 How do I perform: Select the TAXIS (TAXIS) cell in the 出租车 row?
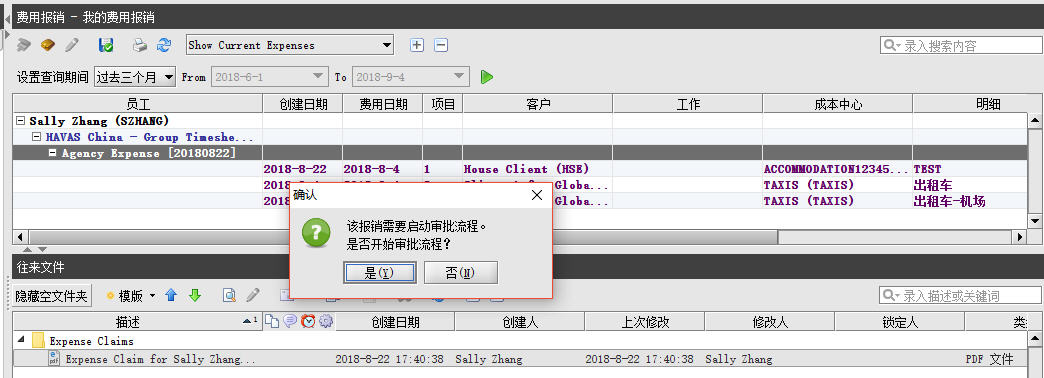838,185
